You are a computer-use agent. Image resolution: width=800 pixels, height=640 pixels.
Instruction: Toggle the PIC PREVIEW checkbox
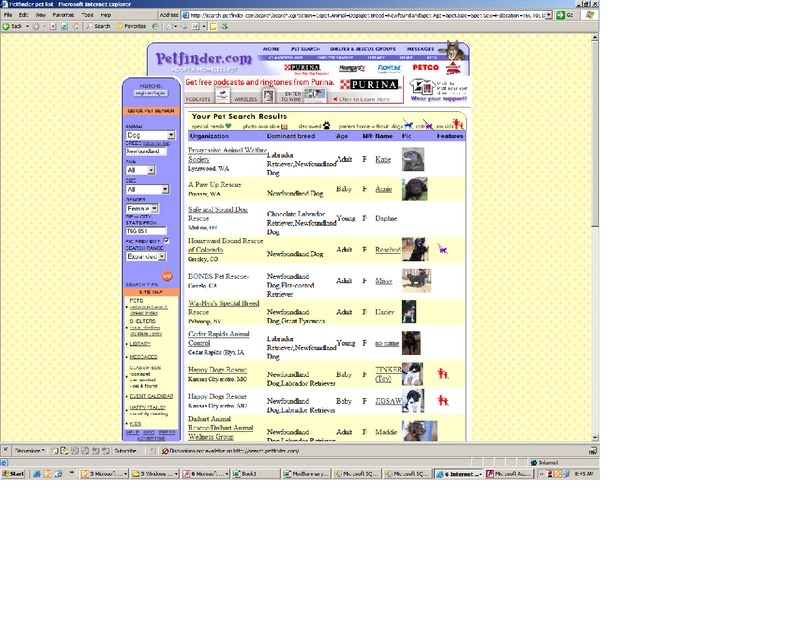(165, 241)
